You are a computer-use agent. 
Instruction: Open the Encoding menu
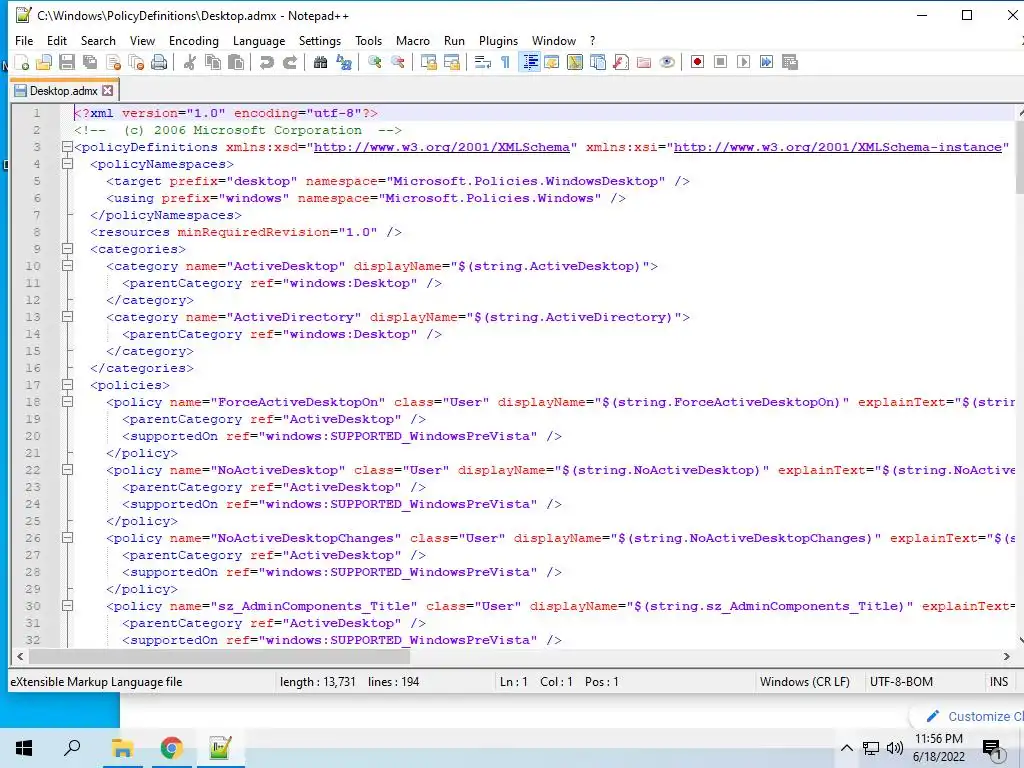coord(194,40)
